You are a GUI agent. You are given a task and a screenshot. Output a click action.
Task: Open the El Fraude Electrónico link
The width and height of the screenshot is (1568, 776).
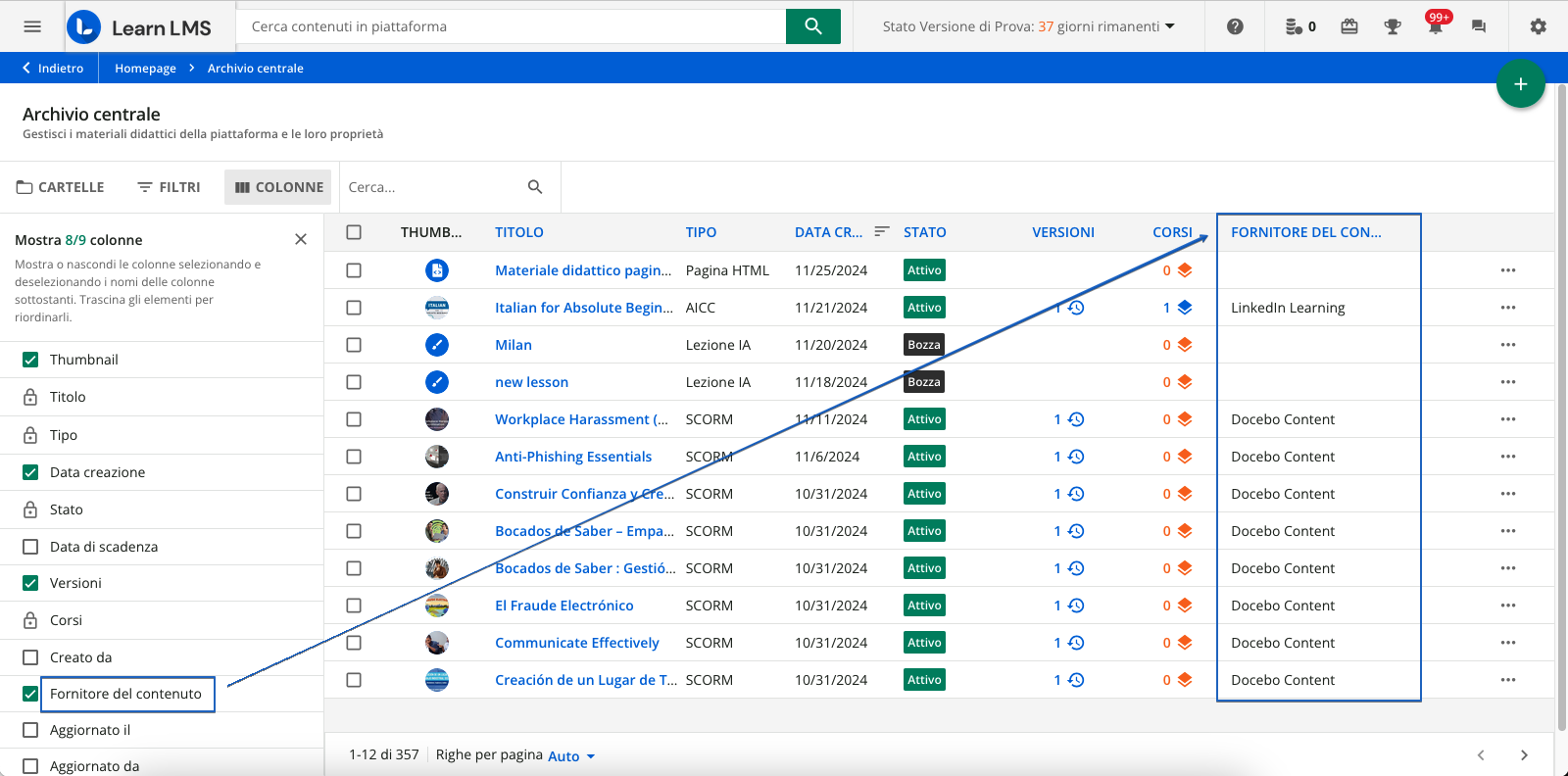click(564, 606)
